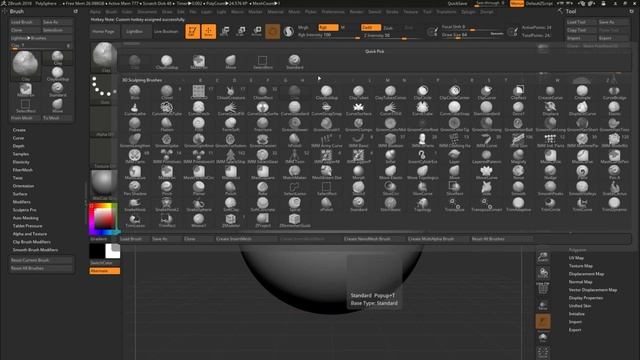Pick the TrimDynamic brush
The width and height of the screenshot is (640, 360).
614,204
